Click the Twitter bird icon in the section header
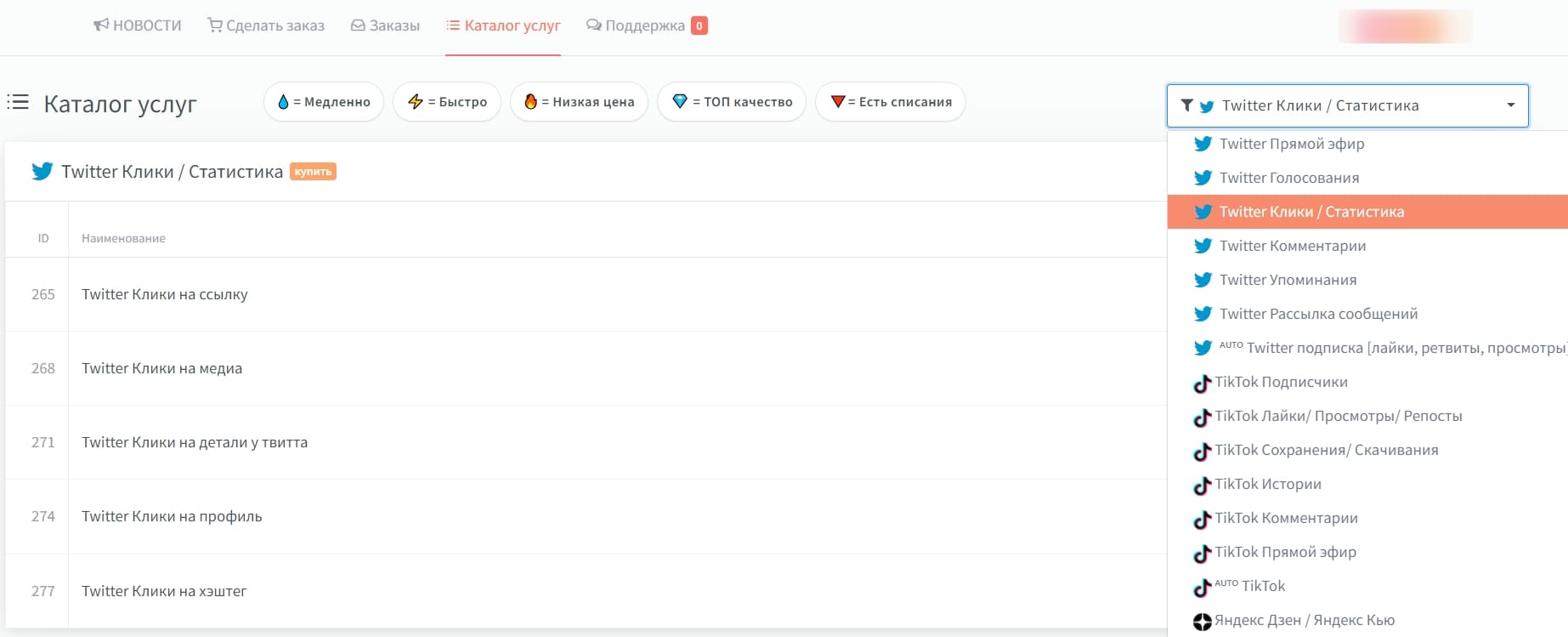Screen dimensions: 1568x637 [x=42, y=171]
